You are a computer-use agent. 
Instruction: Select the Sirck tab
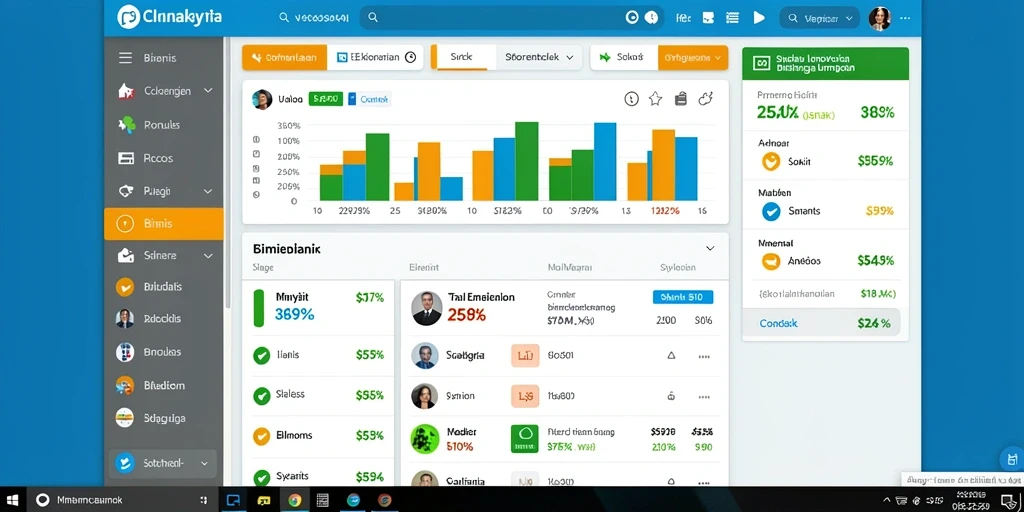461,57
